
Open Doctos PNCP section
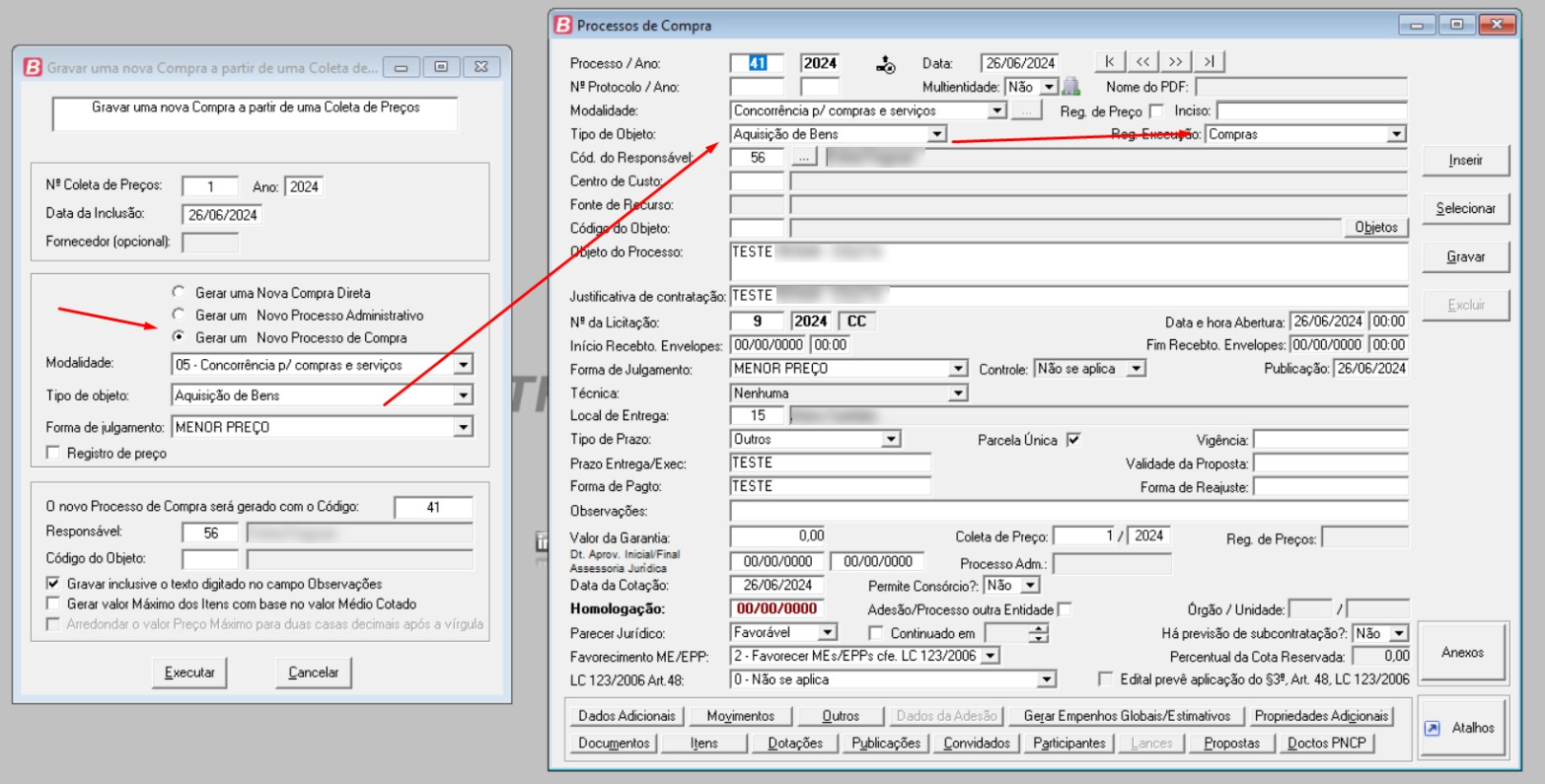[x=1327, y=743]
